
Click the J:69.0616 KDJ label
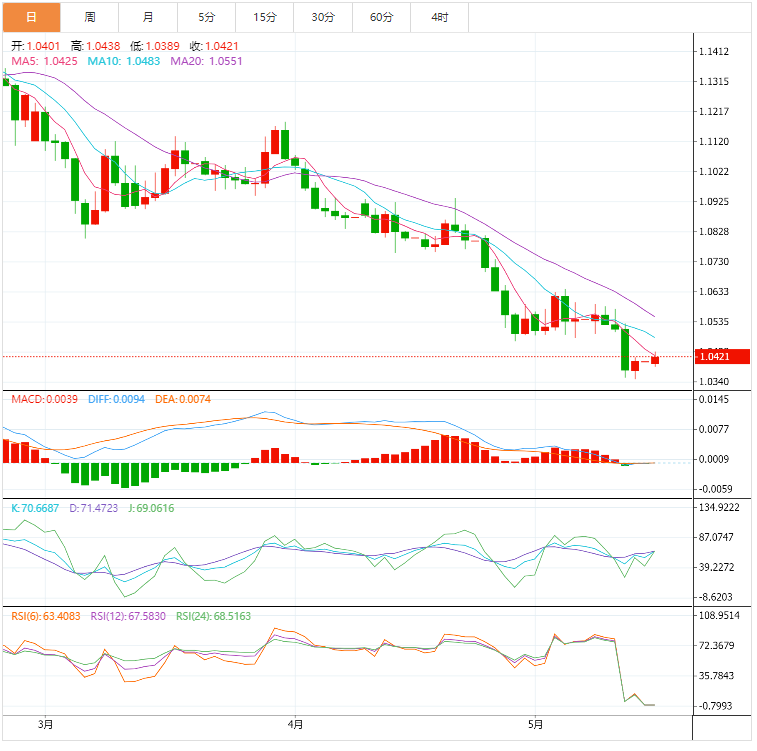click(x=151, y=508)
